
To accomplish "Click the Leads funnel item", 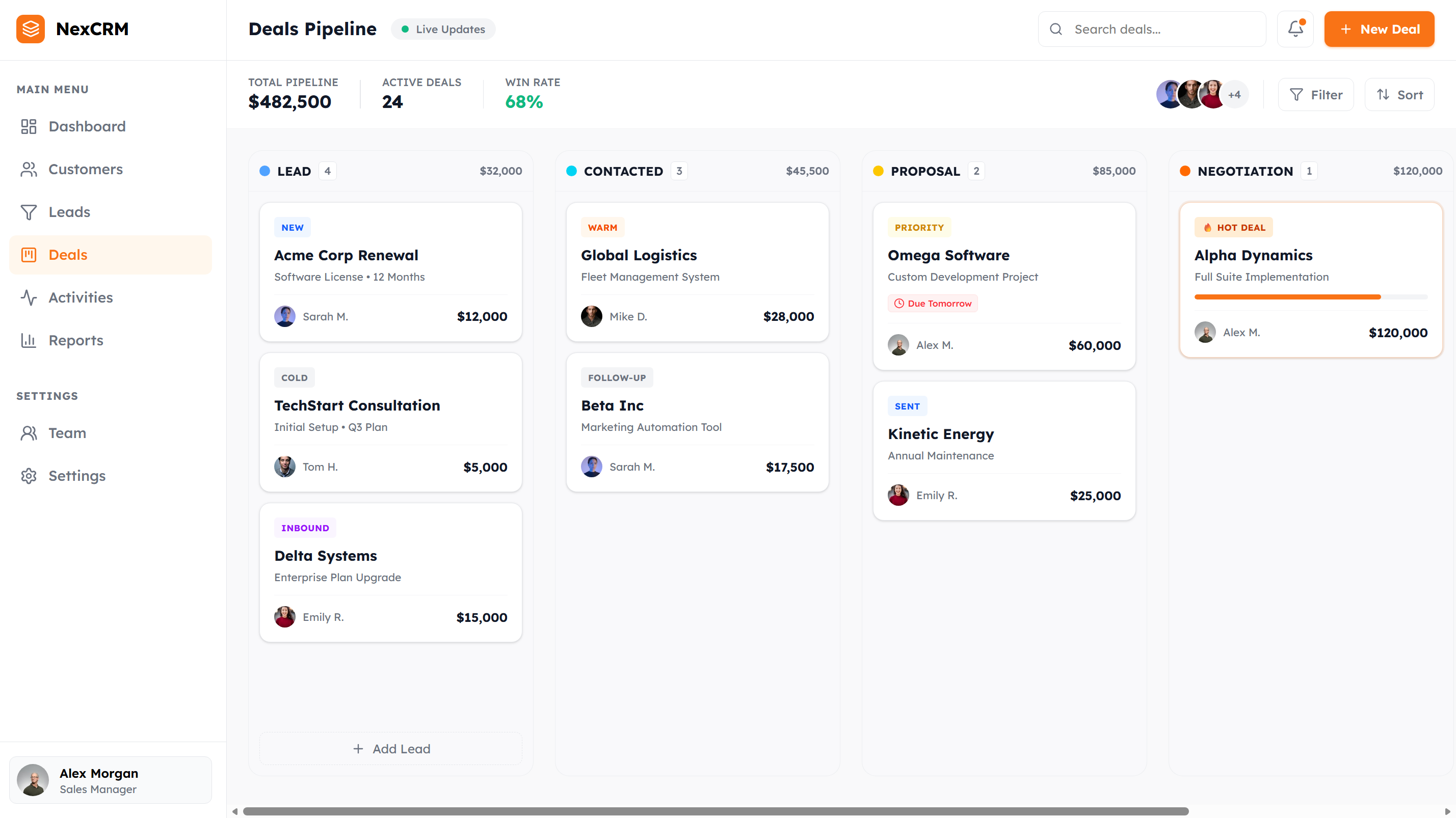I will tap(69, 212).
